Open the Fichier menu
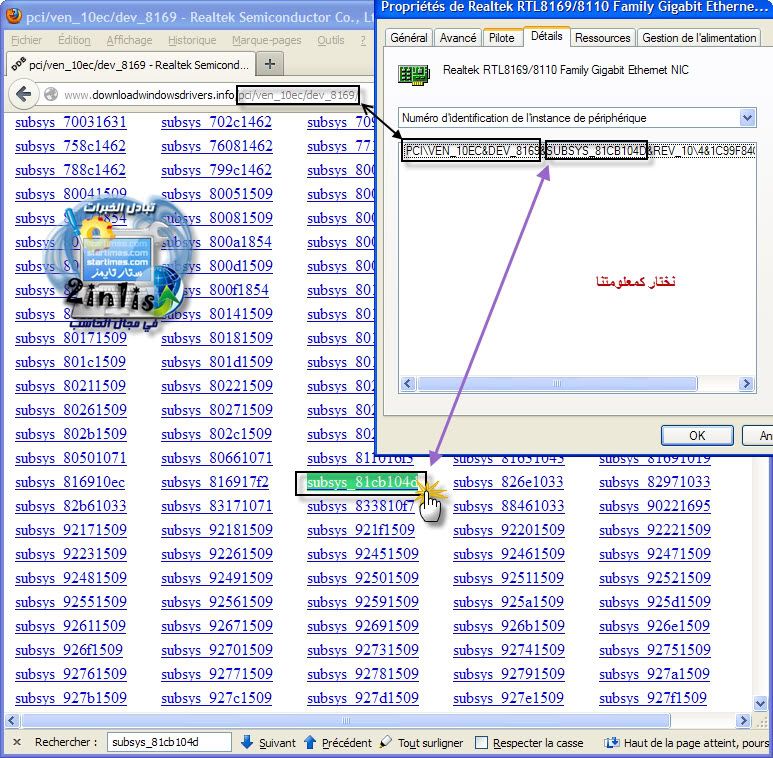 coord(27,40)
